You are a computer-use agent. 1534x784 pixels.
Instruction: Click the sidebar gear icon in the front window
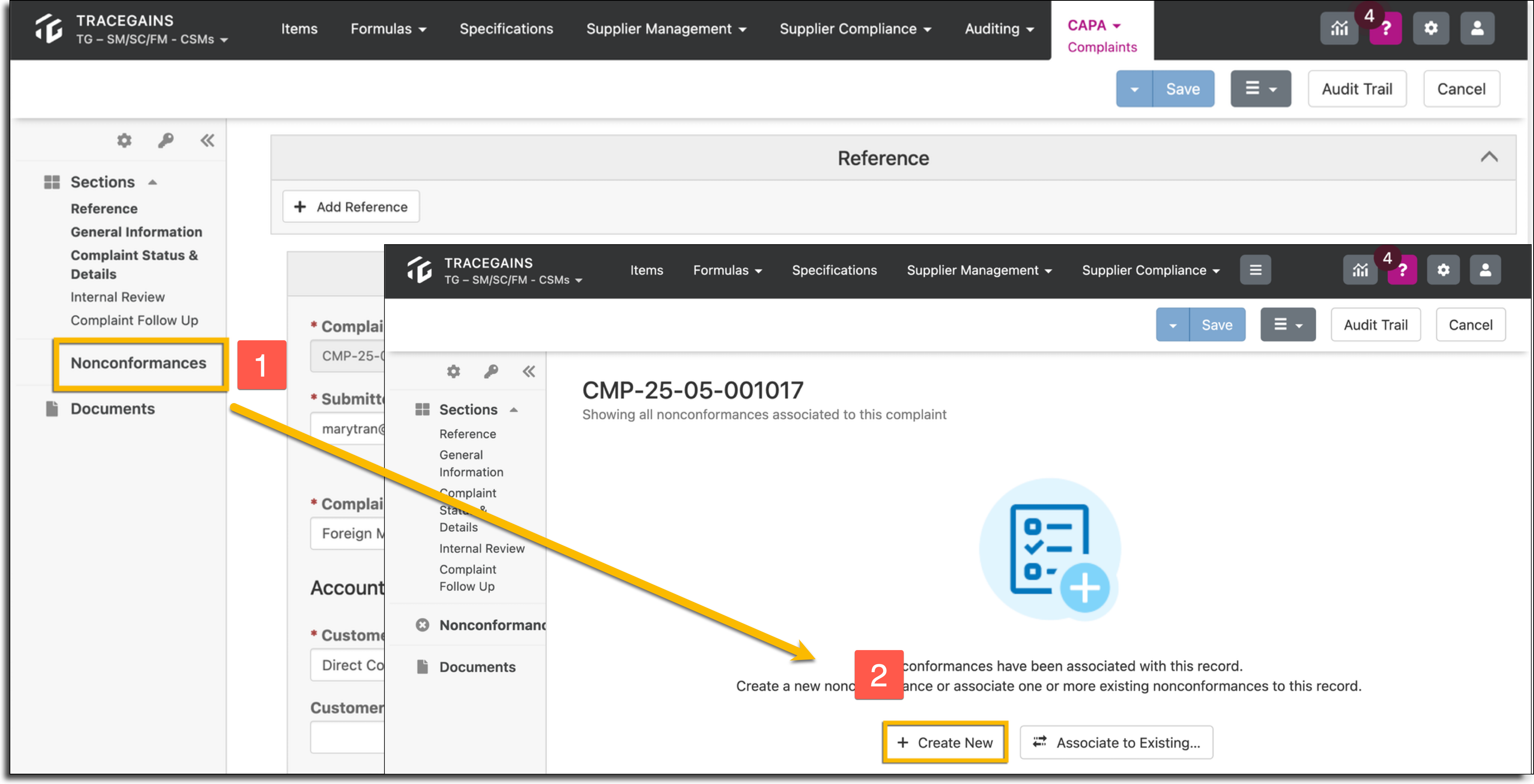(x=453, y=371)
